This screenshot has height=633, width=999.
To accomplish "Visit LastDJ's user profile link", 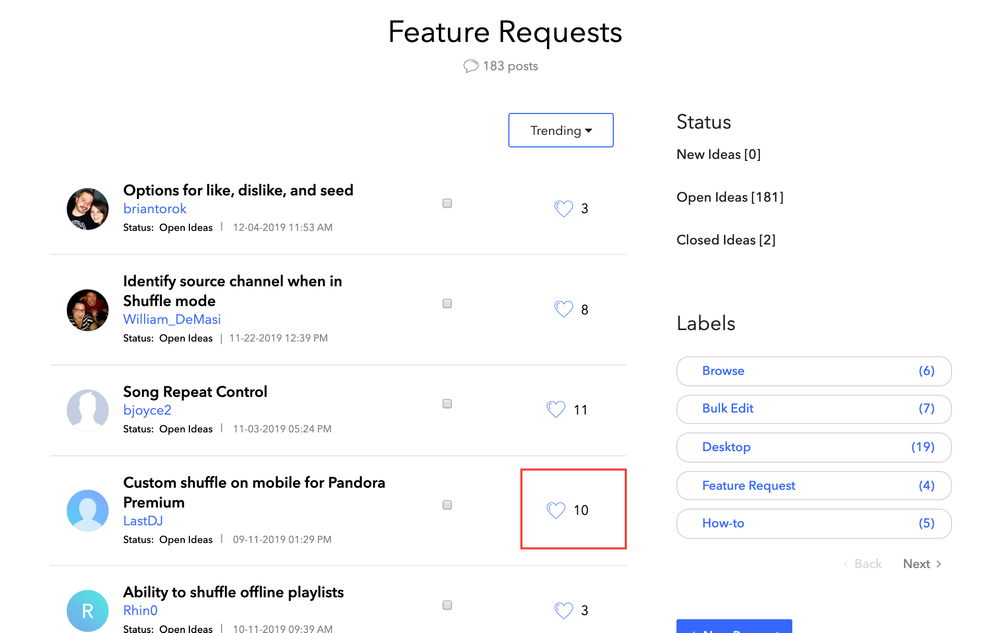I will tap(143, 521).
